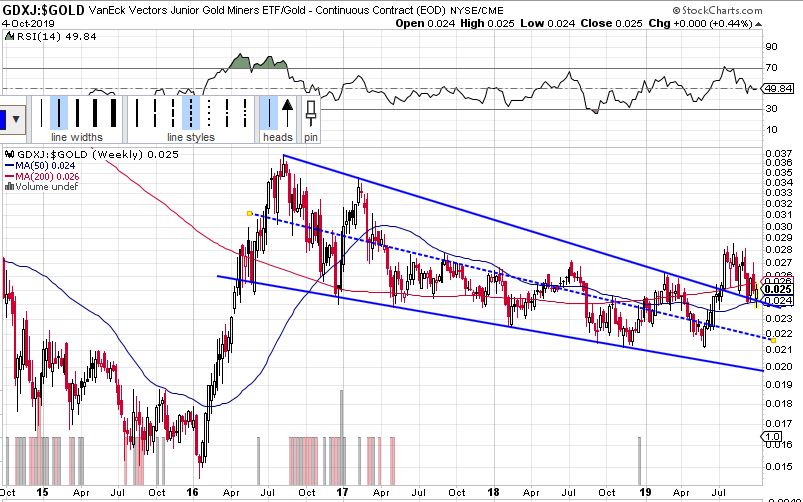803x502 pixels.
Task: Select the highlighted short-dash line style
Action: click(191, 113)
